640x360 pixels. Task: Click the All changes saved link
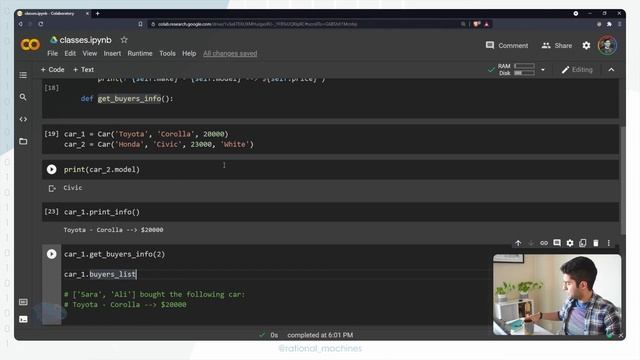pos(230,53)
